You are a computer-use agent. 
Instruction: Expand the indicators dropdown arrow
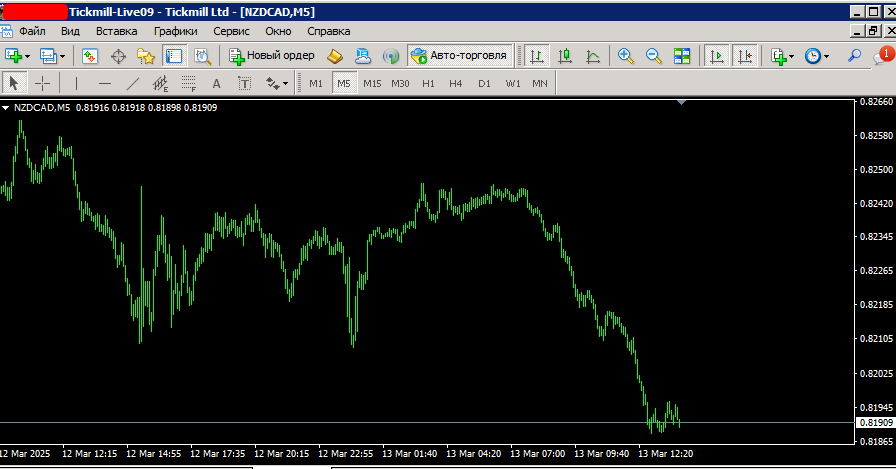click(x=791, y=56)
